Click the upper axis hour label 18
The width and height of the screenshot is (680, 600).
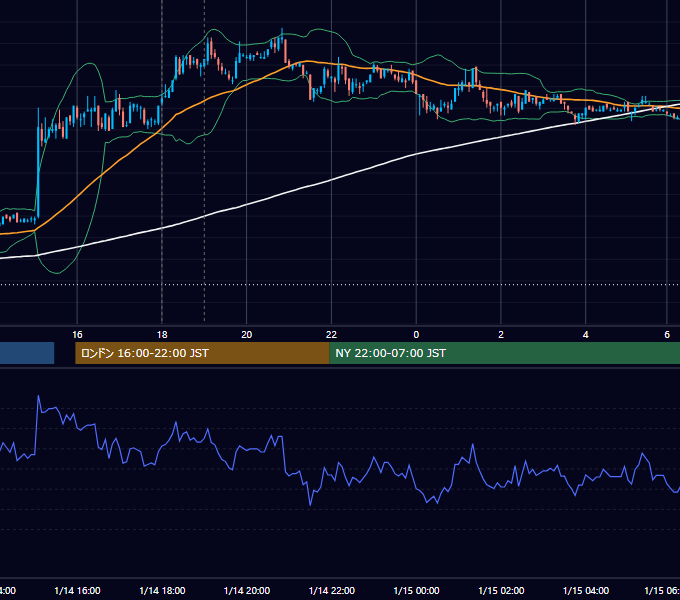[162, 335]
